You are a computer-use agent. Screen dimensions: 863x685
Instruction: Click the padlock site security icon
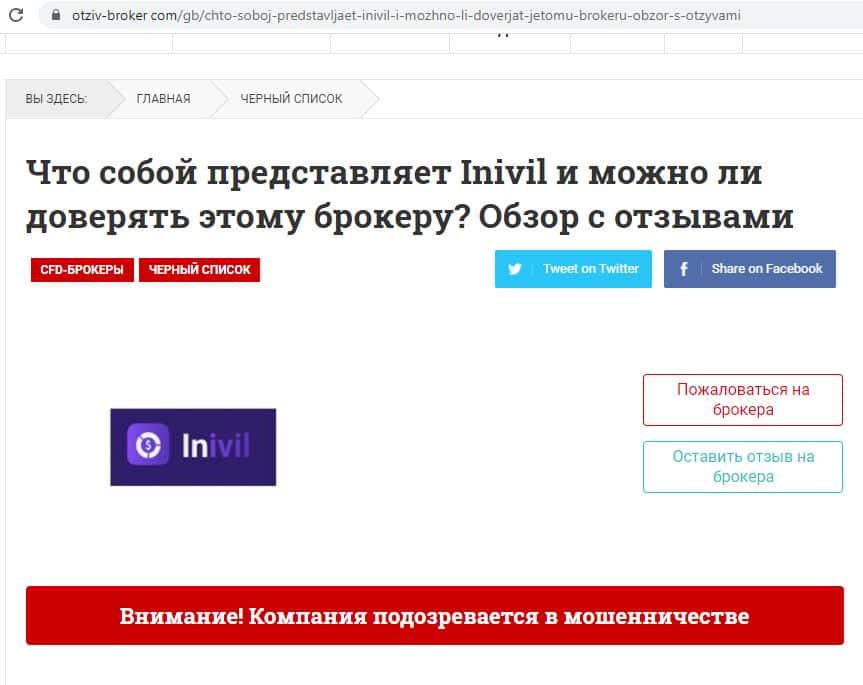pos(56,15)
